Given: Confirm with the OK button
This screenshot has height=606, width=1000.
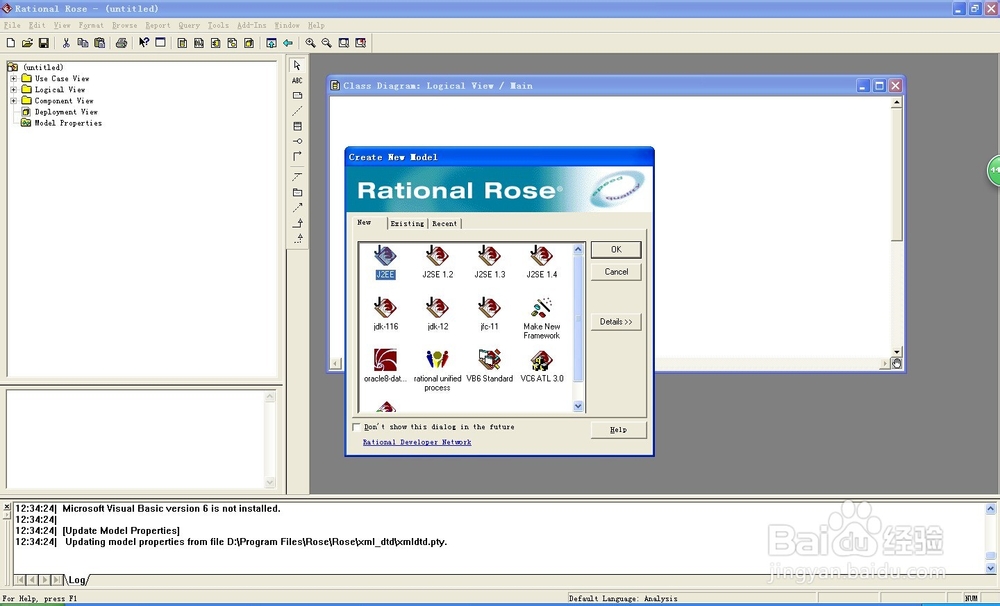Looking at the screenshot, I should [x=616, y=249].
